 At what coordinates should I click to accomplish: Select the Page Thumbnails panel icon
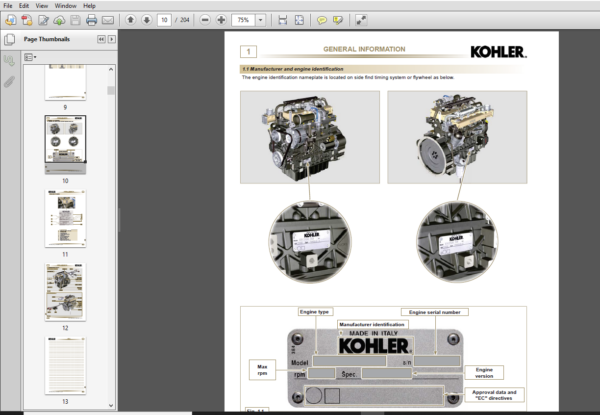10,39
